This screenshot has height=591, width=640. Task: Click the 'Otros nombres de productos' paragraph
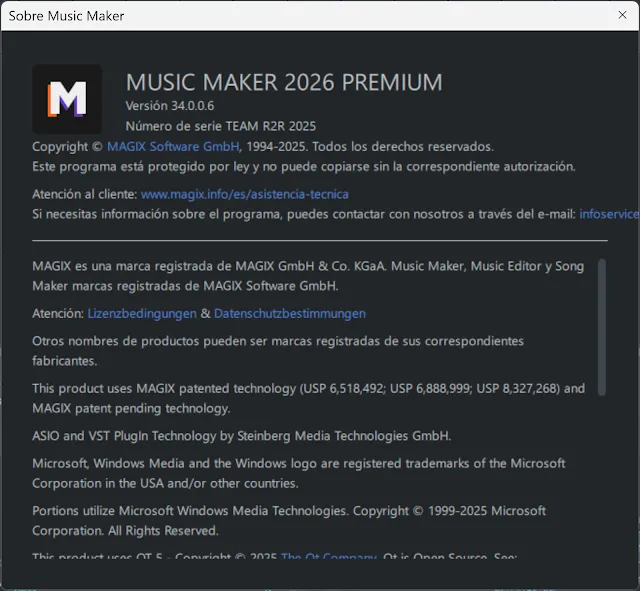[278, 351]
